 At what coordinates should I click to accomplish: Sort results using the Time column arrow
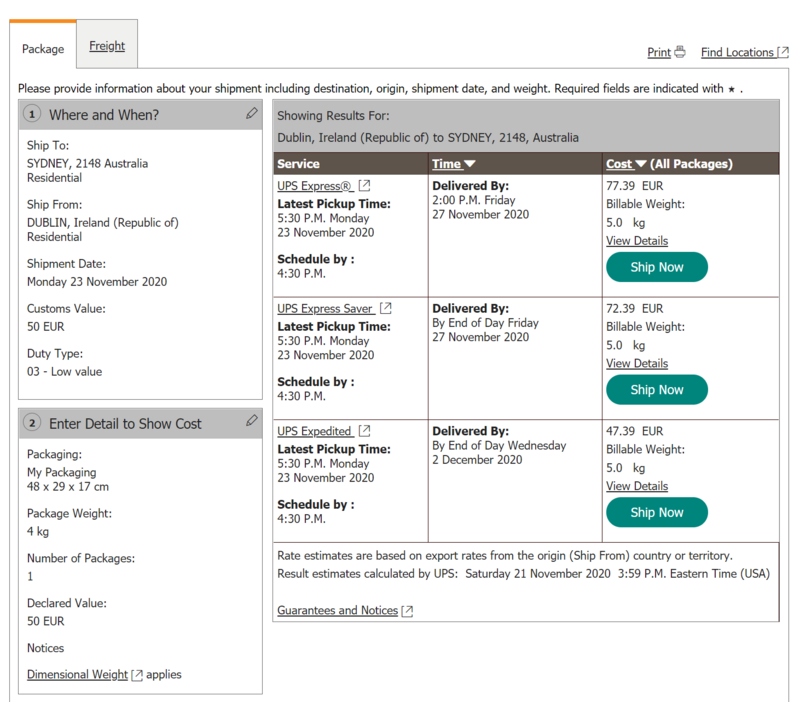click(x=470, y=164)
